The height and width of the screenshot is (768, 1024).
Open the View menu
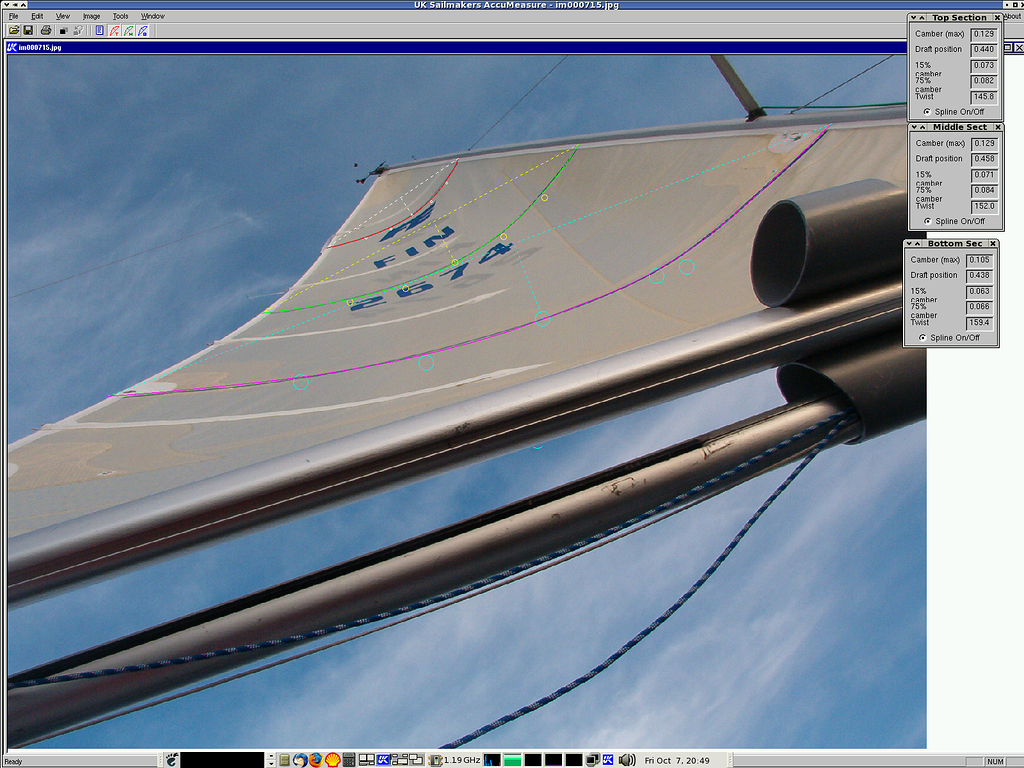tap(63, 16)
